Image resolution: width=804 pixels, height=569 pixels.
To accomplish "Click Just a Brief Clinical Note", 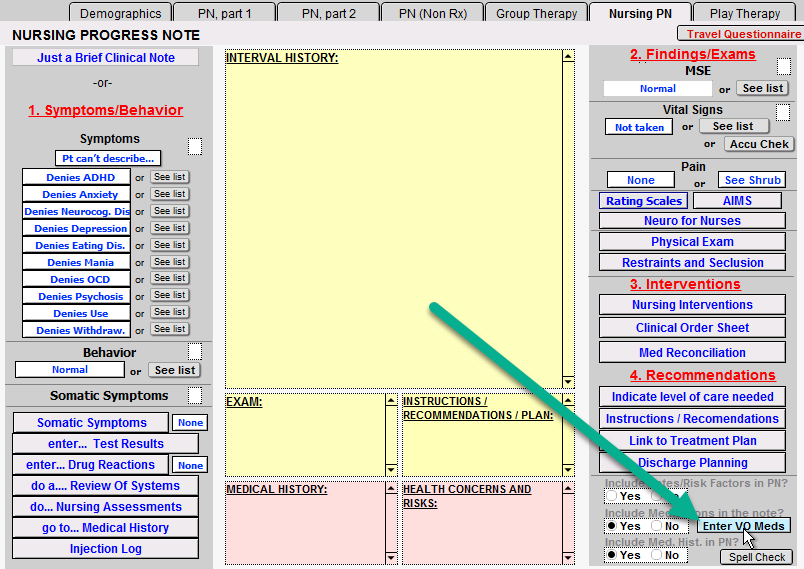I will coord(106,58).
